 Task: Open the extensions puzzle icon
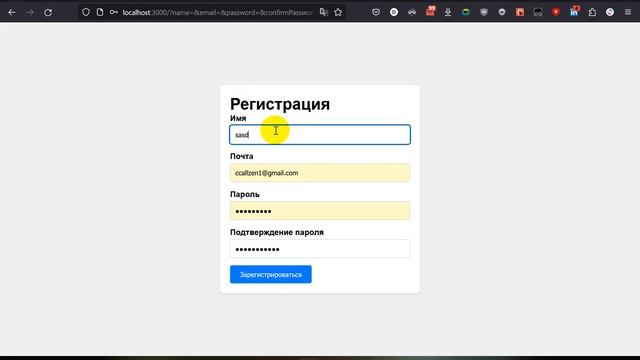(x=592, y=12)
